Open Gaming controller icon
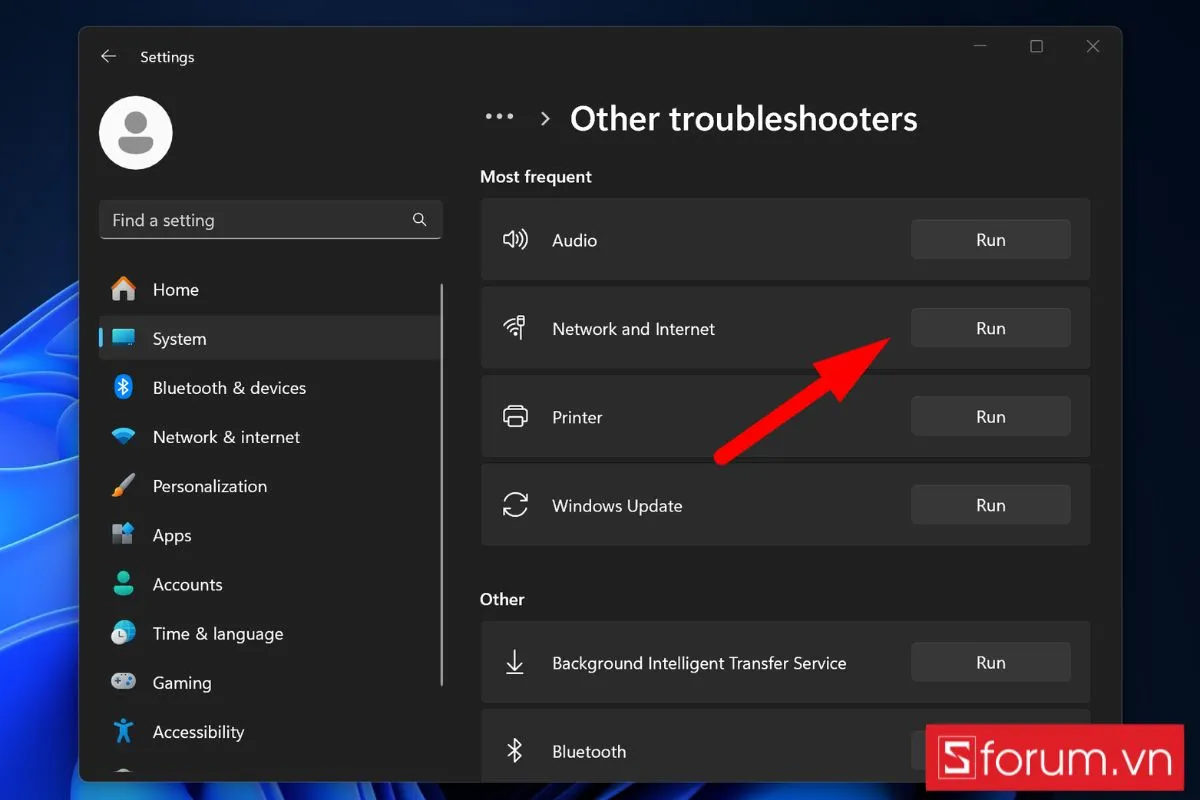The height and width of the screenshot is (800, 1200). [x=123, y=683]
